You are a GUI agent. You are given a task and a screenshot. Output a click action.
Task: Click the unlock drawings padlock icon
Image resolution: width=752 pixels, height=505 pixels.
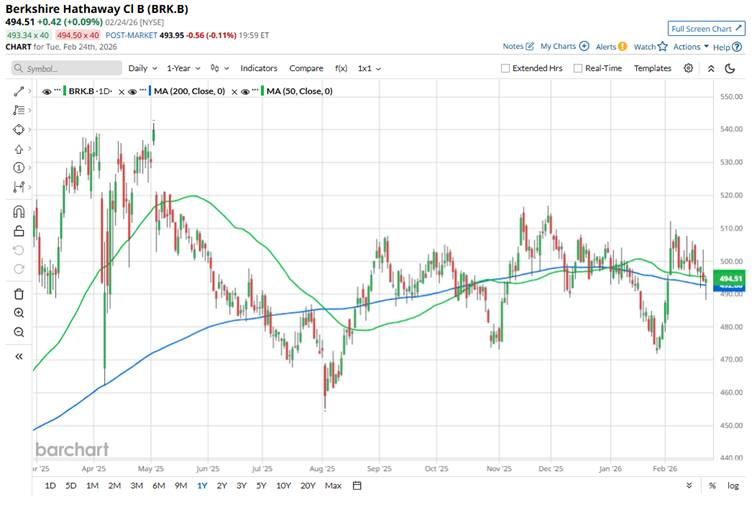coord(19,231)
